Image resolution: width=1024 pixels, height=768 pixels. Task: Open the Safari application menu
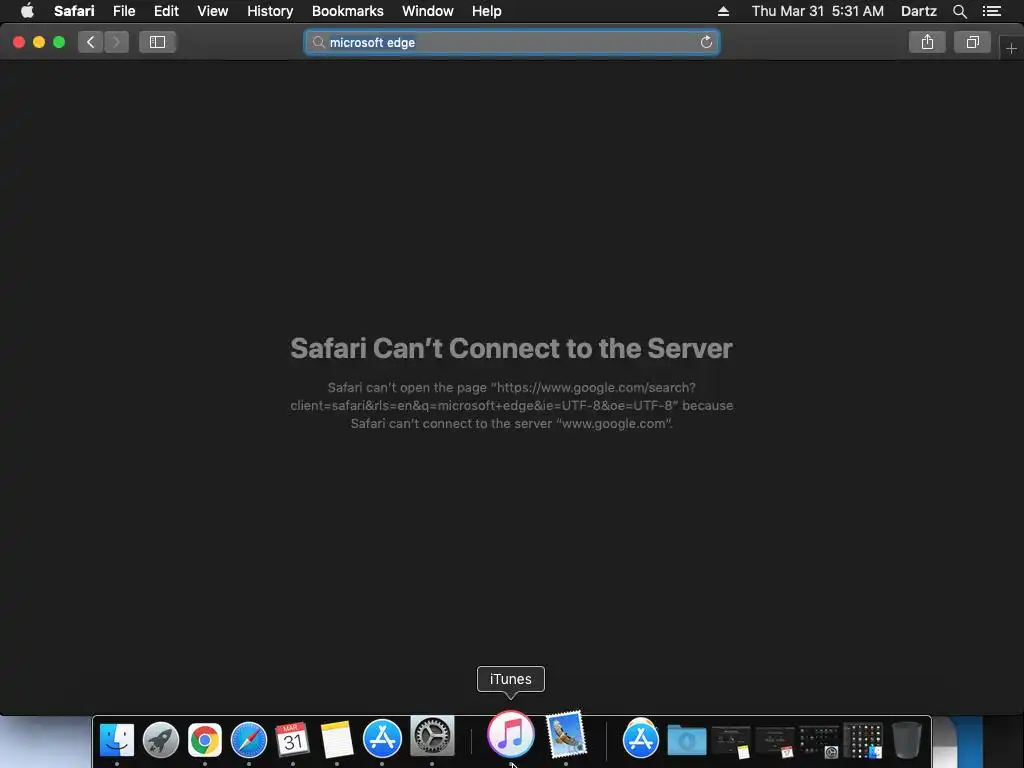click(74, 11)
